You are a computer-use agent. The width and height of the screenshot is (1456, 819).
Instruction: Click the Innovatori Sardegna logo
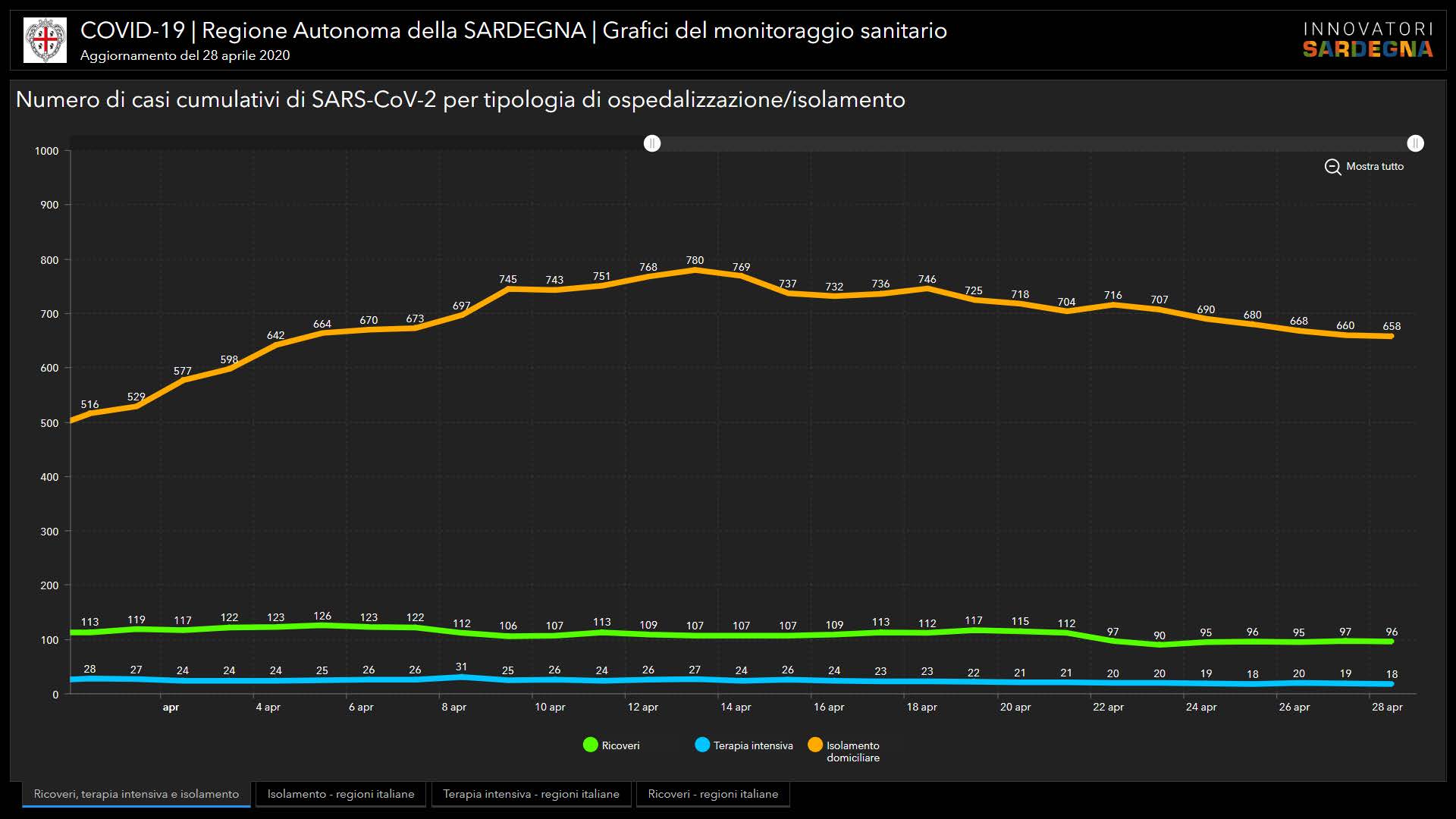tap(1367, 40)
